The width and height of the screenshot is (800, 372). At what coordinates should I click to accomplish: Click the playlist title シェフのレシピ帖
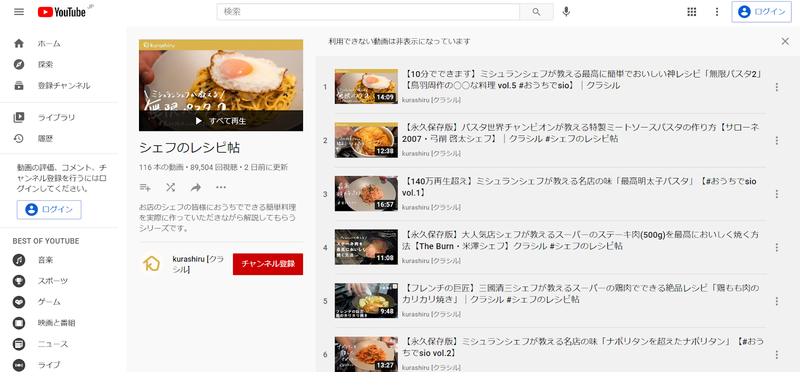coord(189,148)
